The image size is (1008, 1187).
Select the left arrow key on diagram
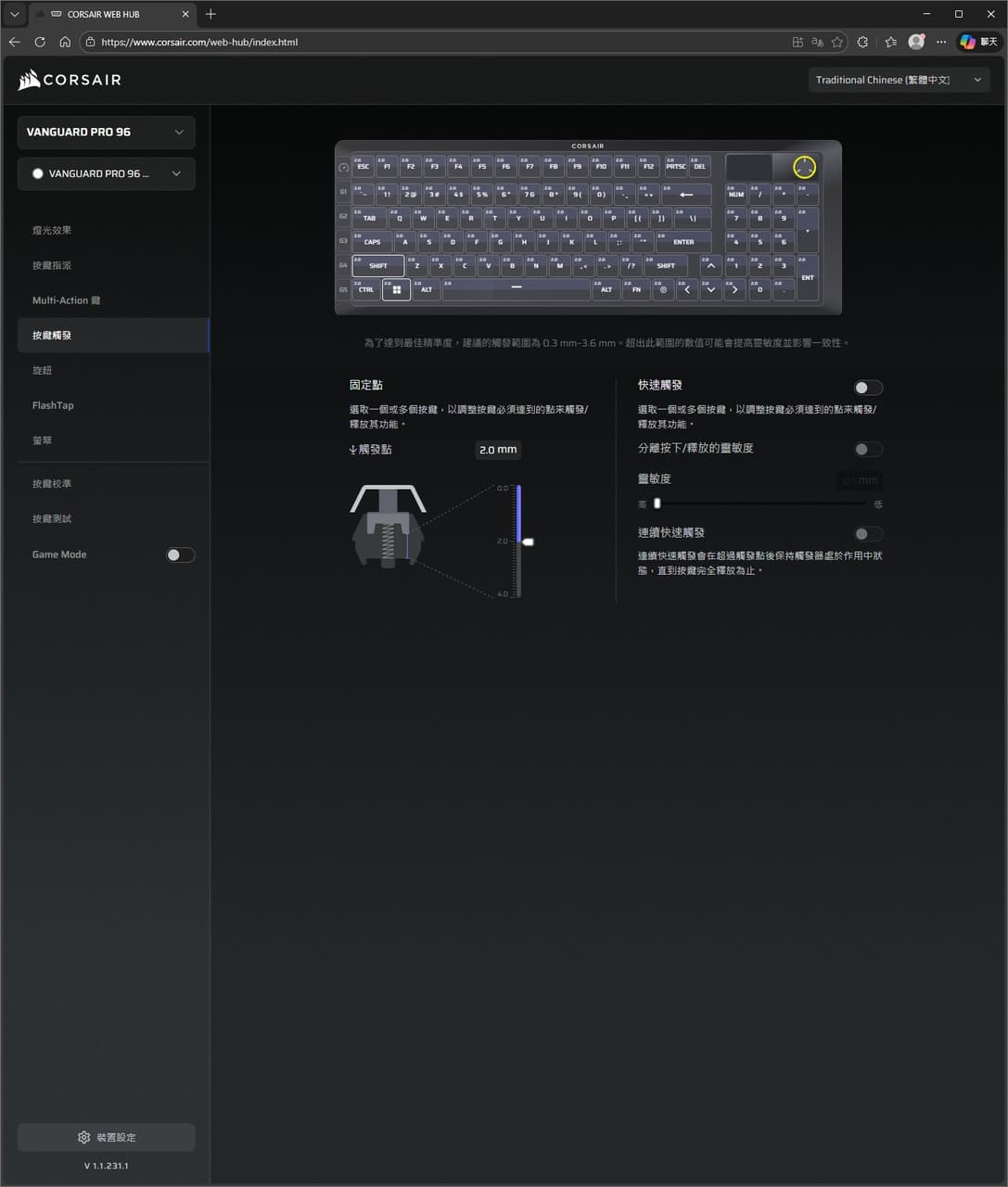[x=686, y=289]
